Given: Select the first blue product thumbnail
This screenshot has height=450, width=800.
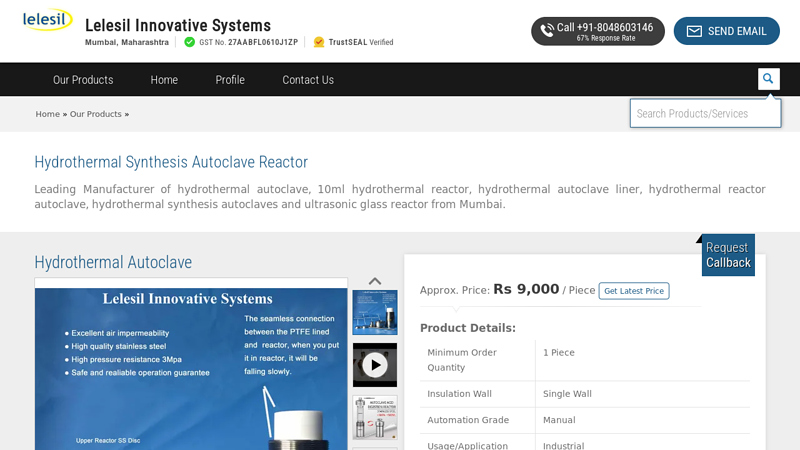Looking at the screenshot, I should (375, 312).
